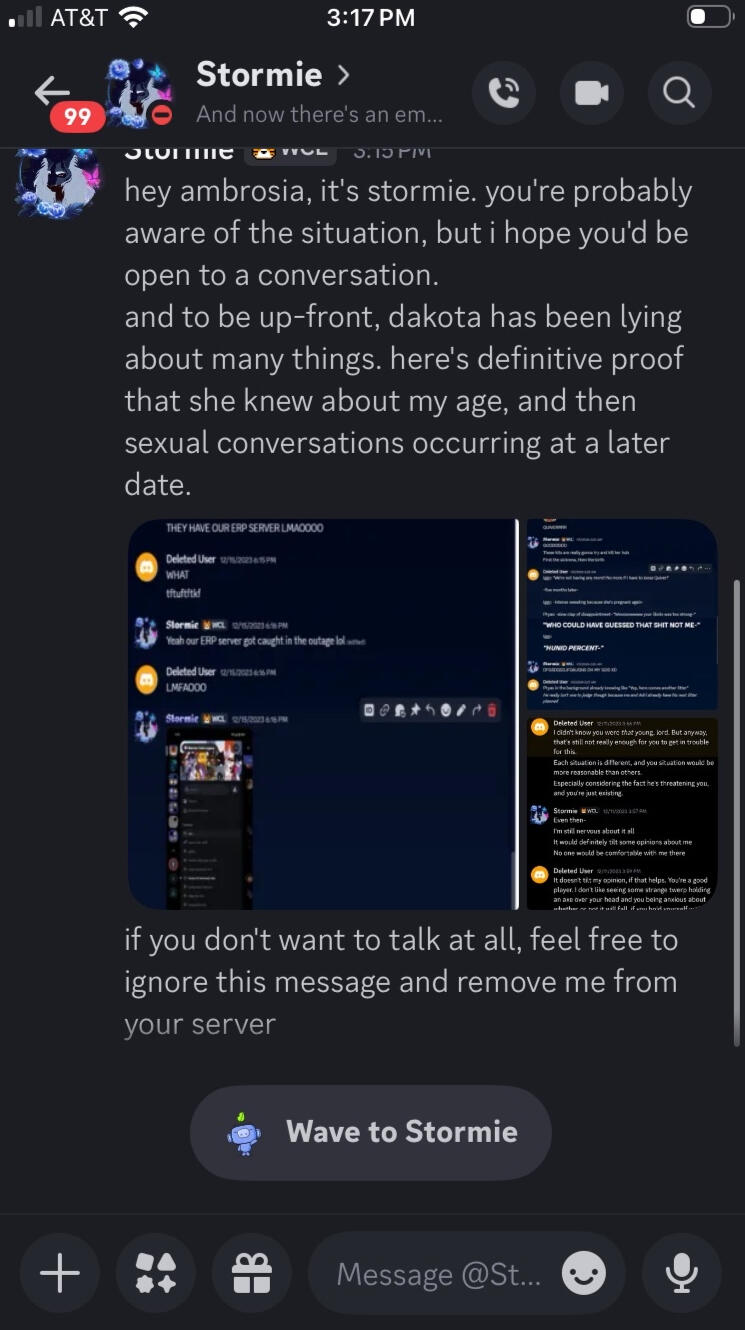Tap the Stormie name in header
This screenshot has height=1330, width=745.
point(259,74)
